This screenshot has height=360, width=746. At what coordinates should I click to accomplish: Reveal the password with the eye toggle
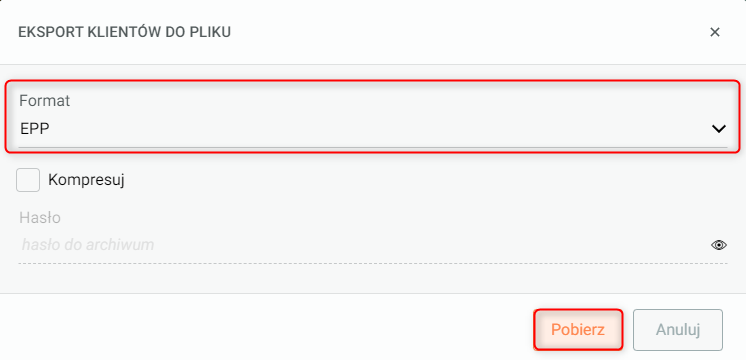tap(718, 245)
